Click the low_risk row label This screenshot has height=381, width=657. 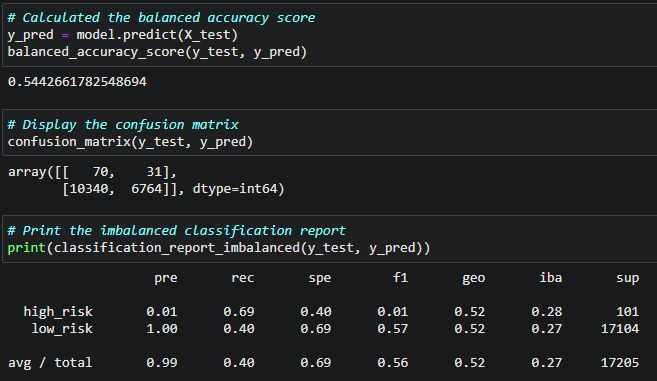tap(62, 329)
